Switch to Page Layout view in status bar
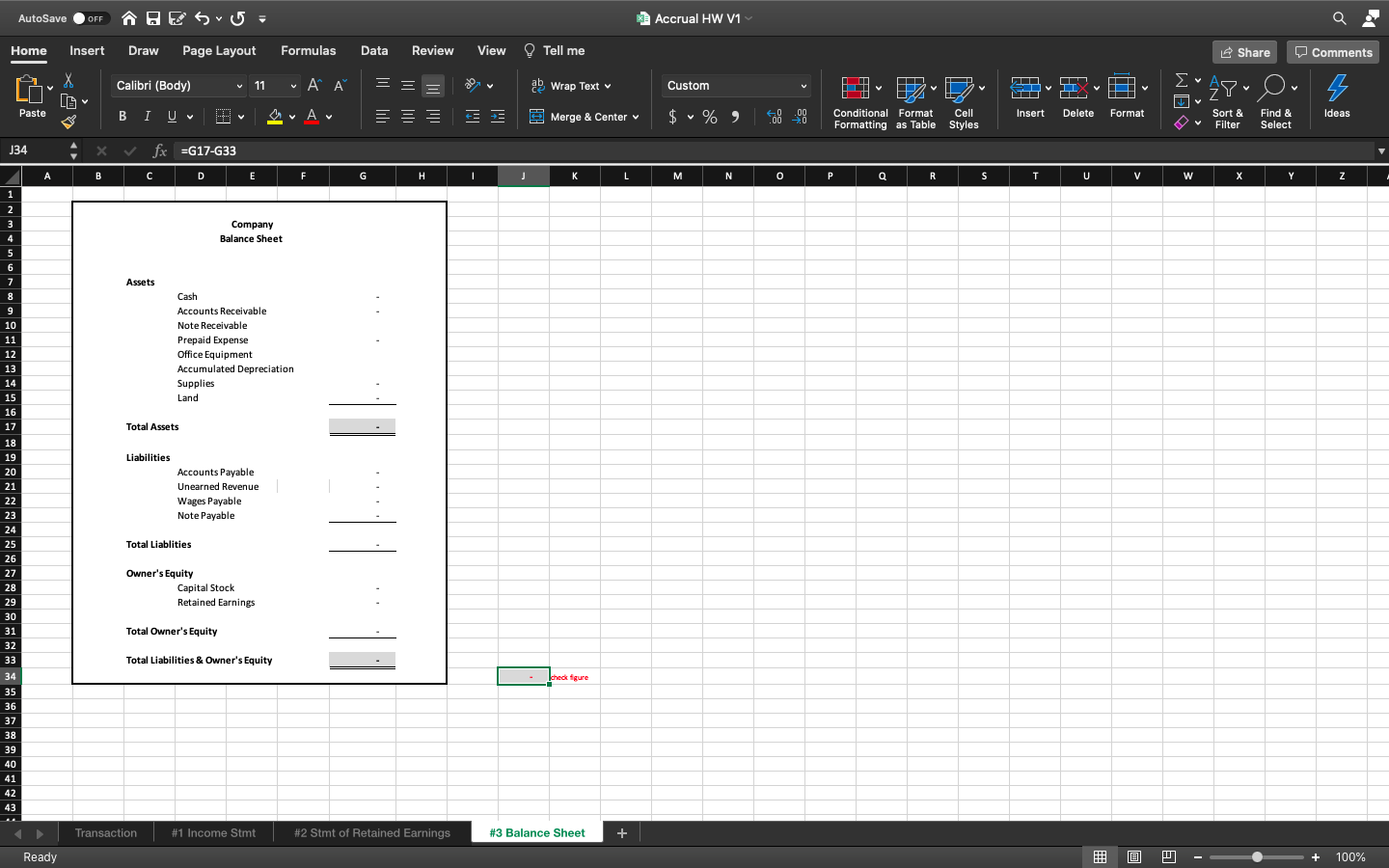This screenshot has width=1389, height=868. [1134, 856]
